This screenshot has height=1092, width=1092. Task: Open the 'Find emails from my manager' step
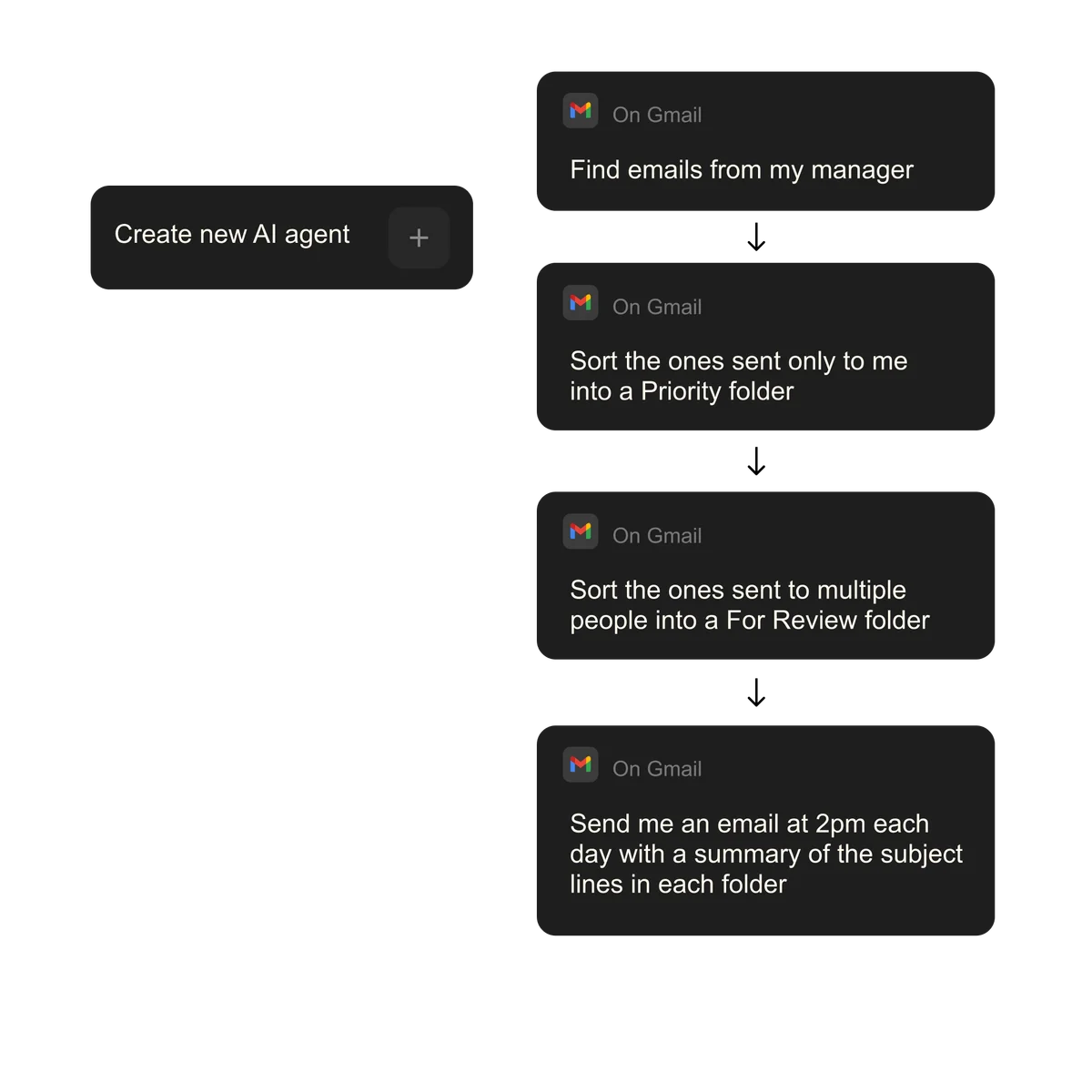764,141
